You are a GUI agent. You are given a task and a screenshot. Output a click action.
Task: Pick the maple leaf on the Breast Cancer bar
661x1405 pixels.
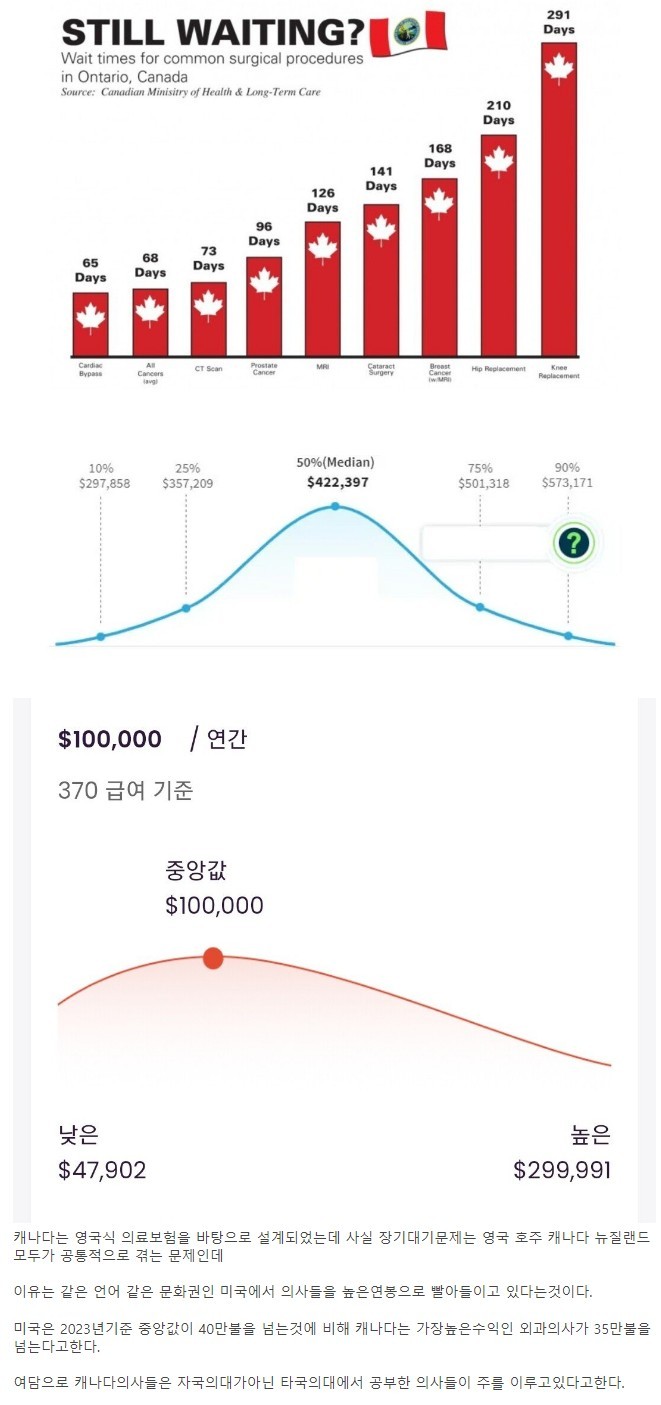(438, 203)
